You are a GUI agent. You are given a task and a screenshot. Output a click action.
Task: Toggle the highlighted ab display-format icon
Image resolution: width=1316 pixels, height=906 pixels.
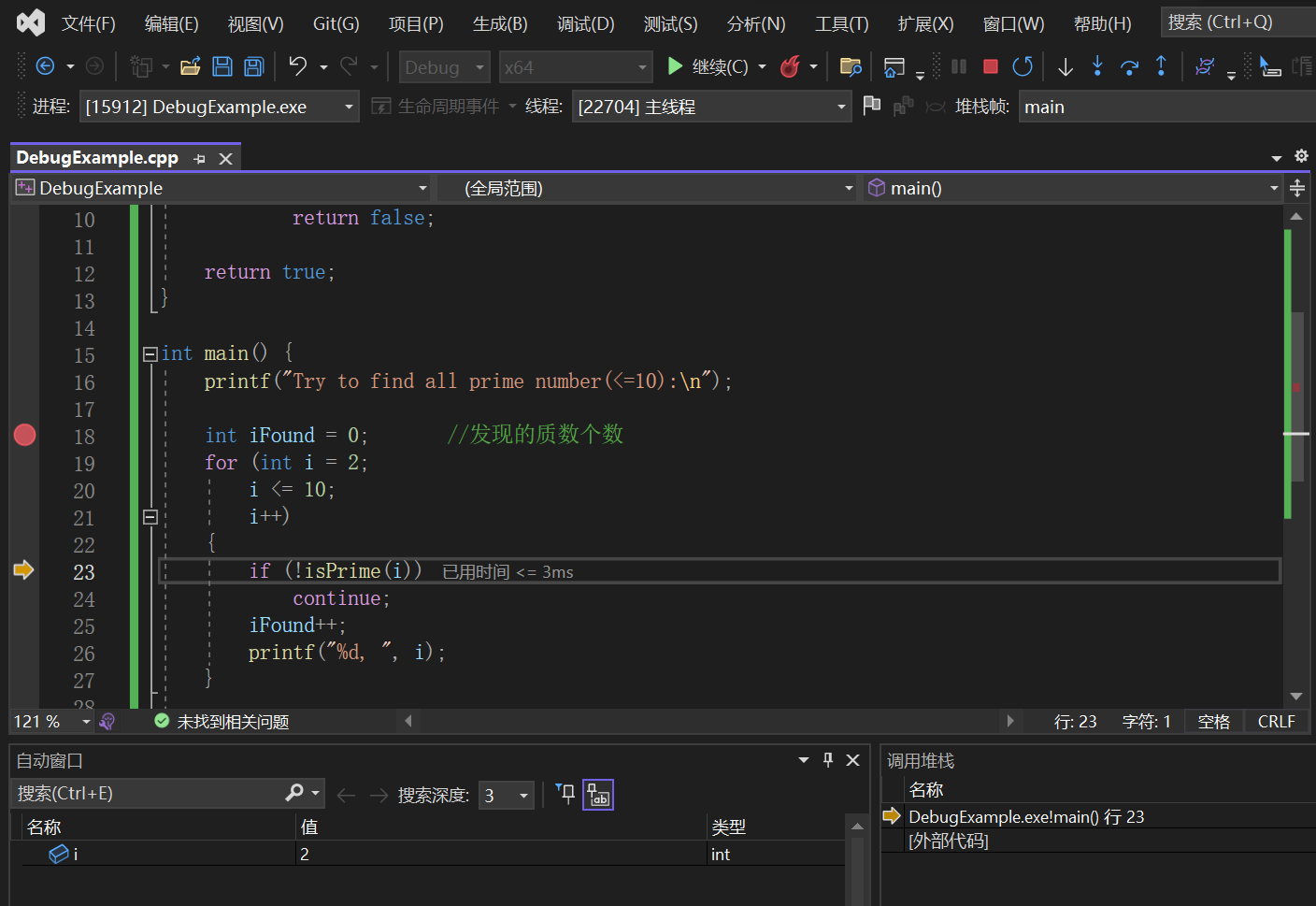[598, 795]
